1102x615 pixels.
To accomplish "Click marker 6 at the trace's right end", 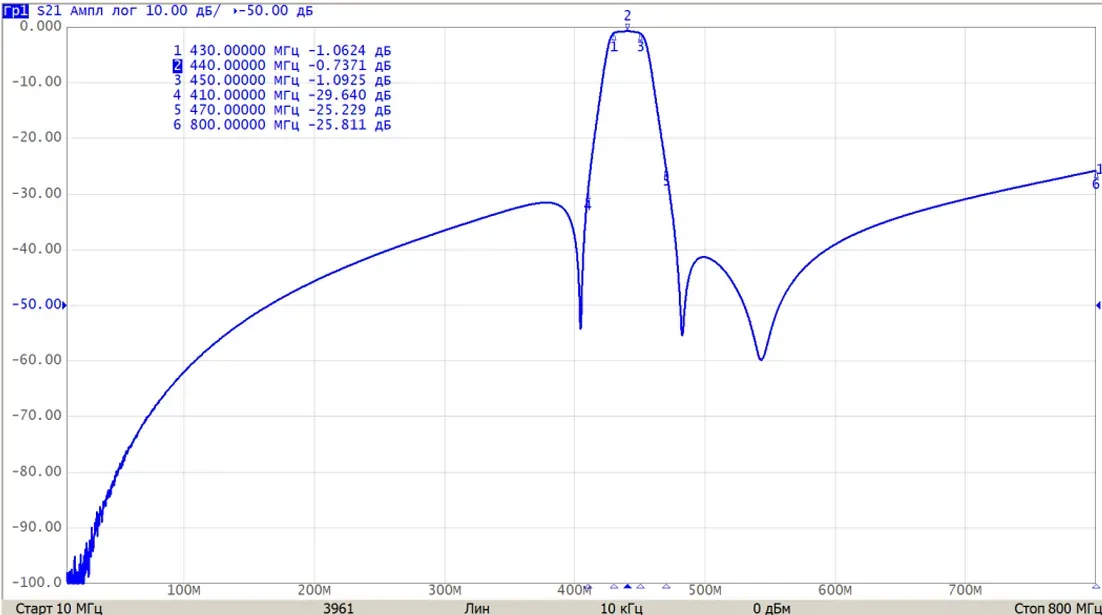I will tap(1096, 184).
